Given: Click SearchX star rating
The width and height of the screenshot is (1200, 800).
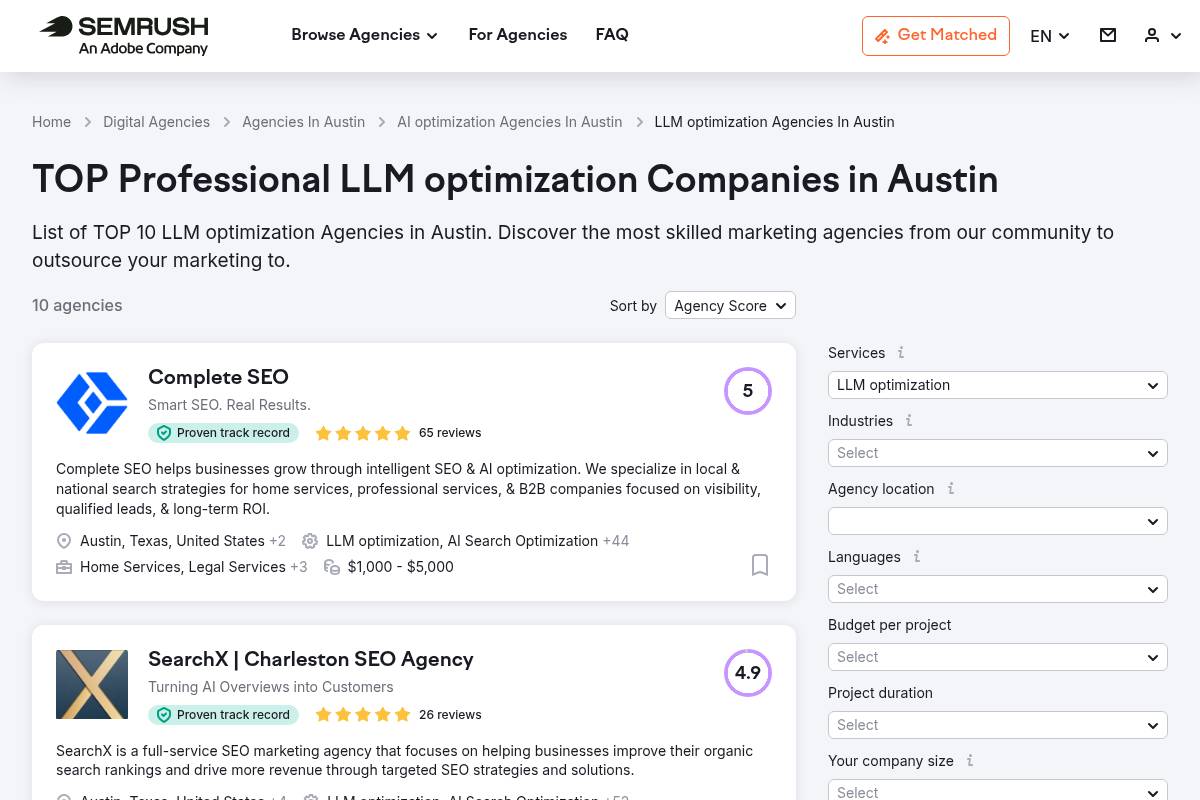Looking at the screenshot, I should coord(363,715).
